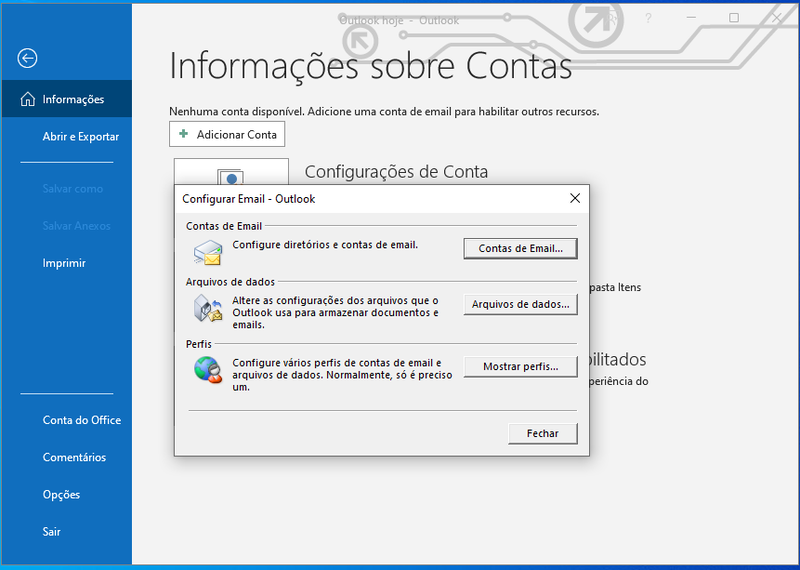Open the Opções settings entry

click(61, 495)
